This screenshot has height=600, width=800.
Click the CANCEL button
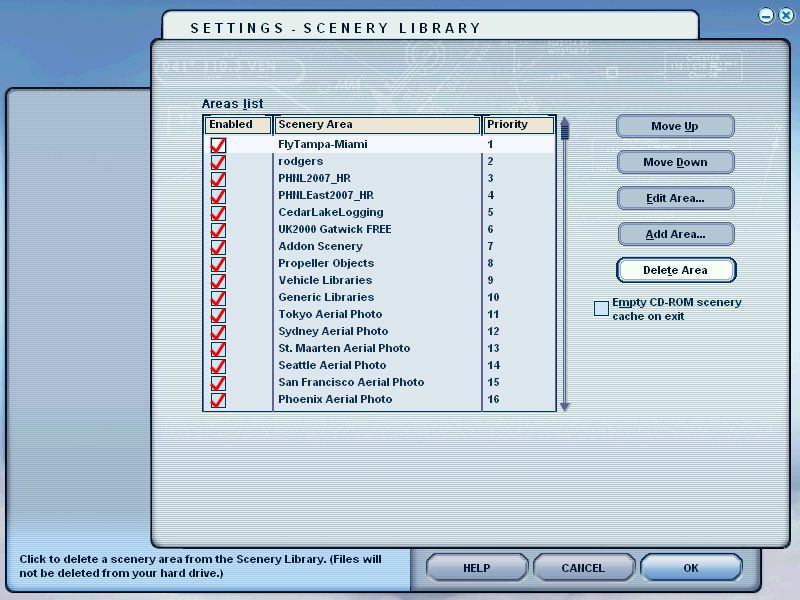[x=583, y=568]
